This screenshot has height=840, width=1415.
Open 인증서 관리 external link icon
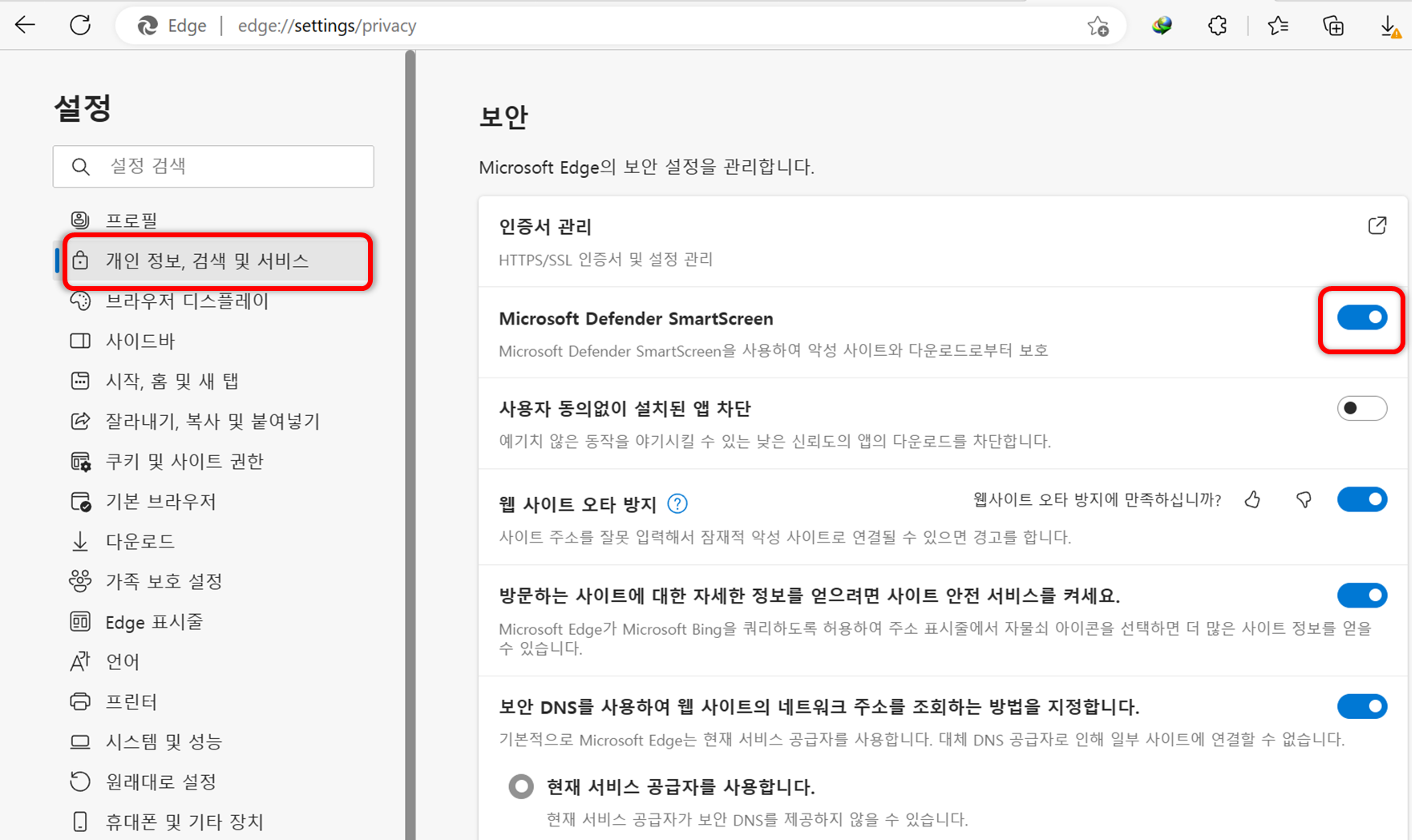coord(1377,225)
